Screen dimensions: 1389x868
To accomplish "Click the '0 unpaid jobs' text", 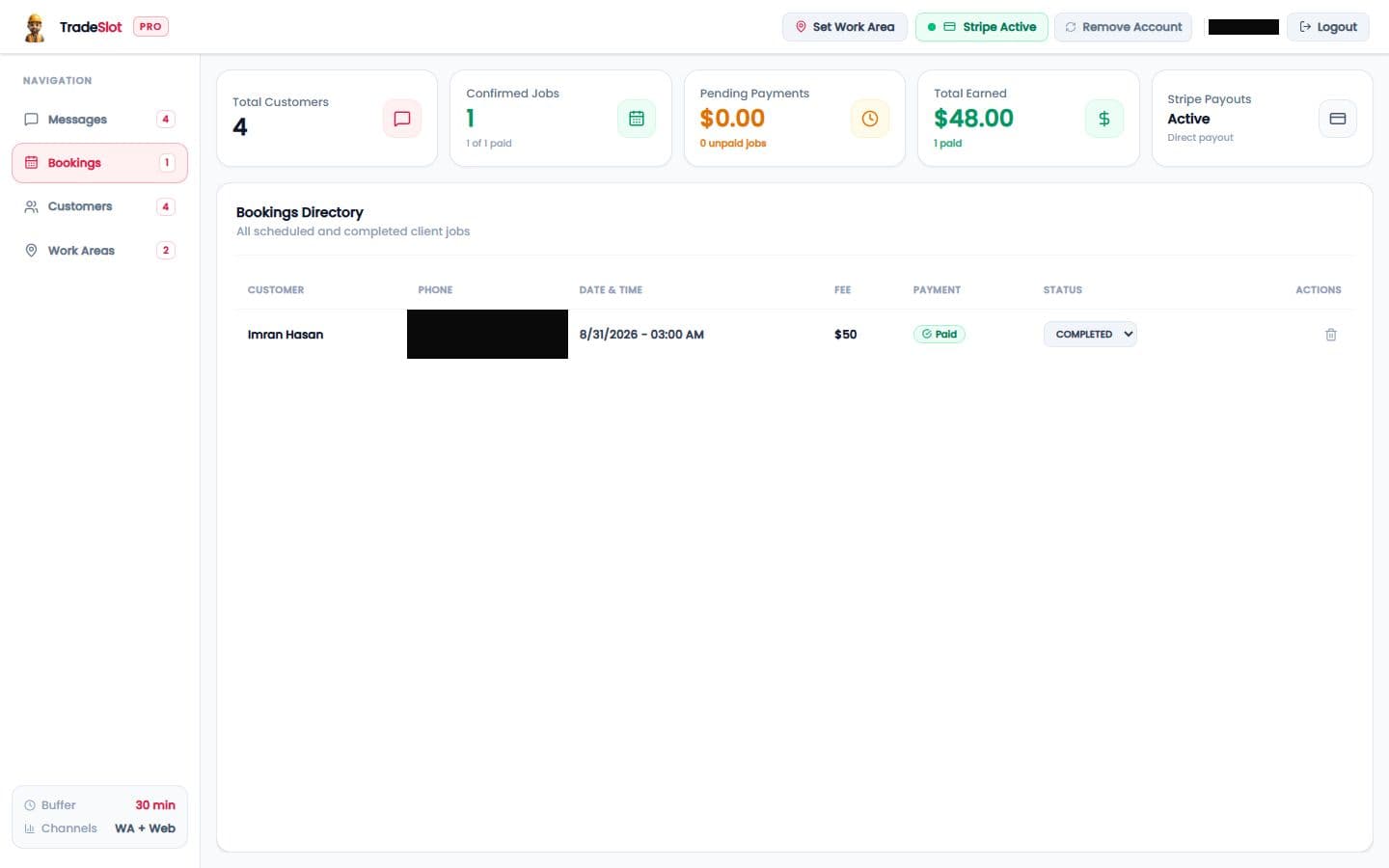I will pyautogui.click(x=733, y=144).
